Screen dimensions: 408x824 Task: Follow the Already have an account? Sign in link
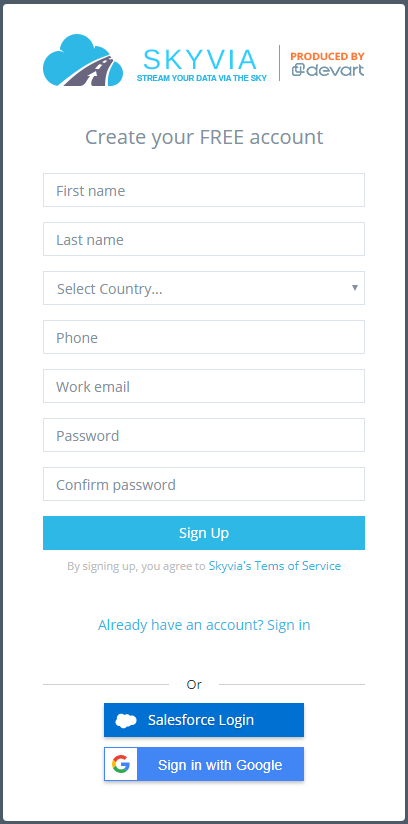pos(204,625)
